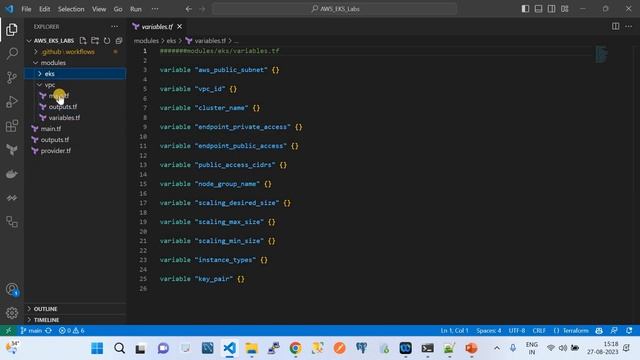The image size is (640, 360).
Task: Change encoding via UTF-8 status item
Action: click(517, 331)
